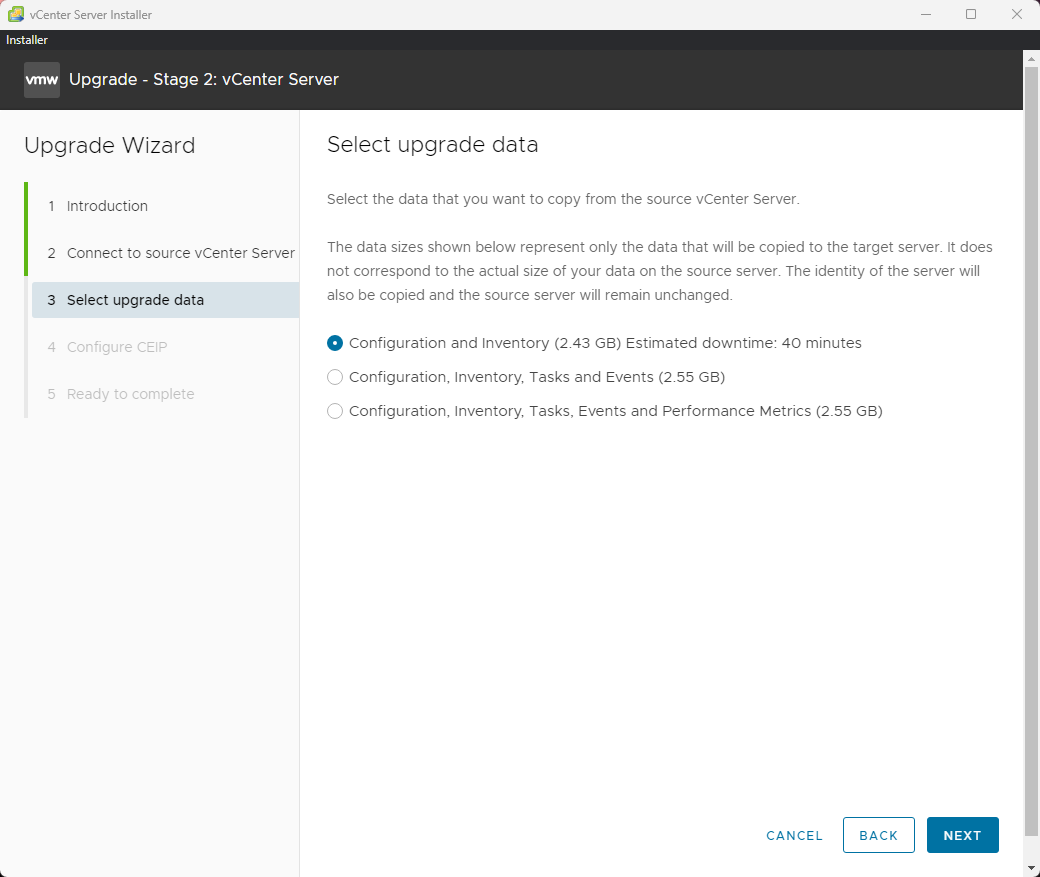Close the vCenter Server Installer window
This screenshot has height=877, width=1040.
click(1017, 15)
